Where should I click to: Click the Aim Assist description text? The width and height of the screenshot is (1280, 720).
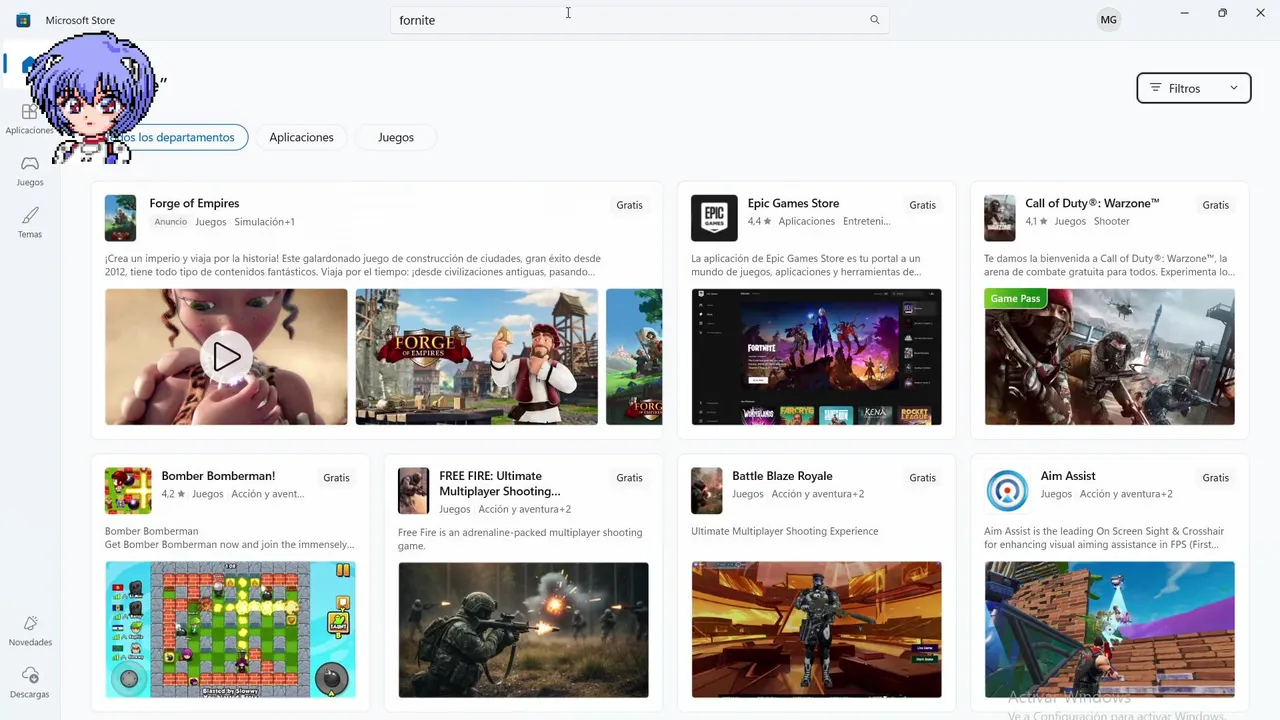(1104, 538)
